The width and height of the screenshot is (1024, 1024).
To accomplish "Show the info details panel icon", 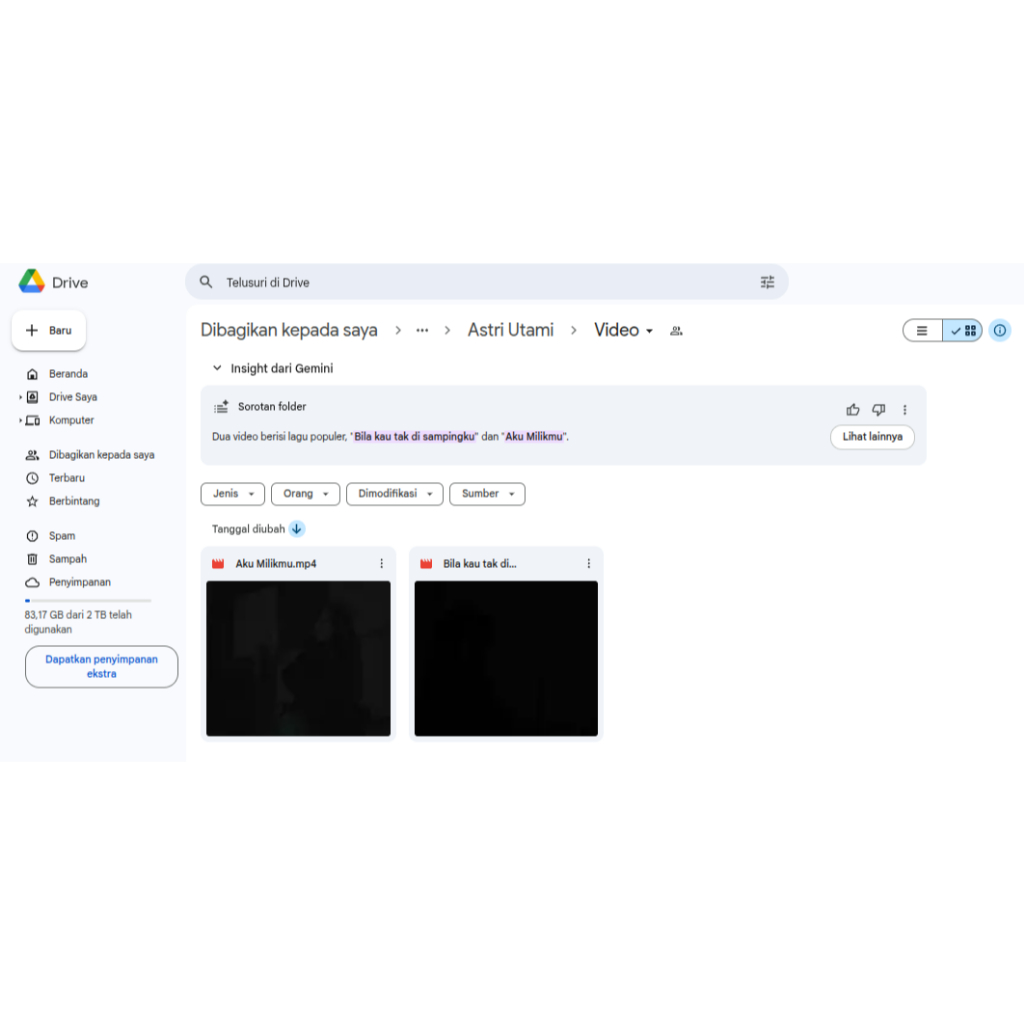I will [999, 330].
